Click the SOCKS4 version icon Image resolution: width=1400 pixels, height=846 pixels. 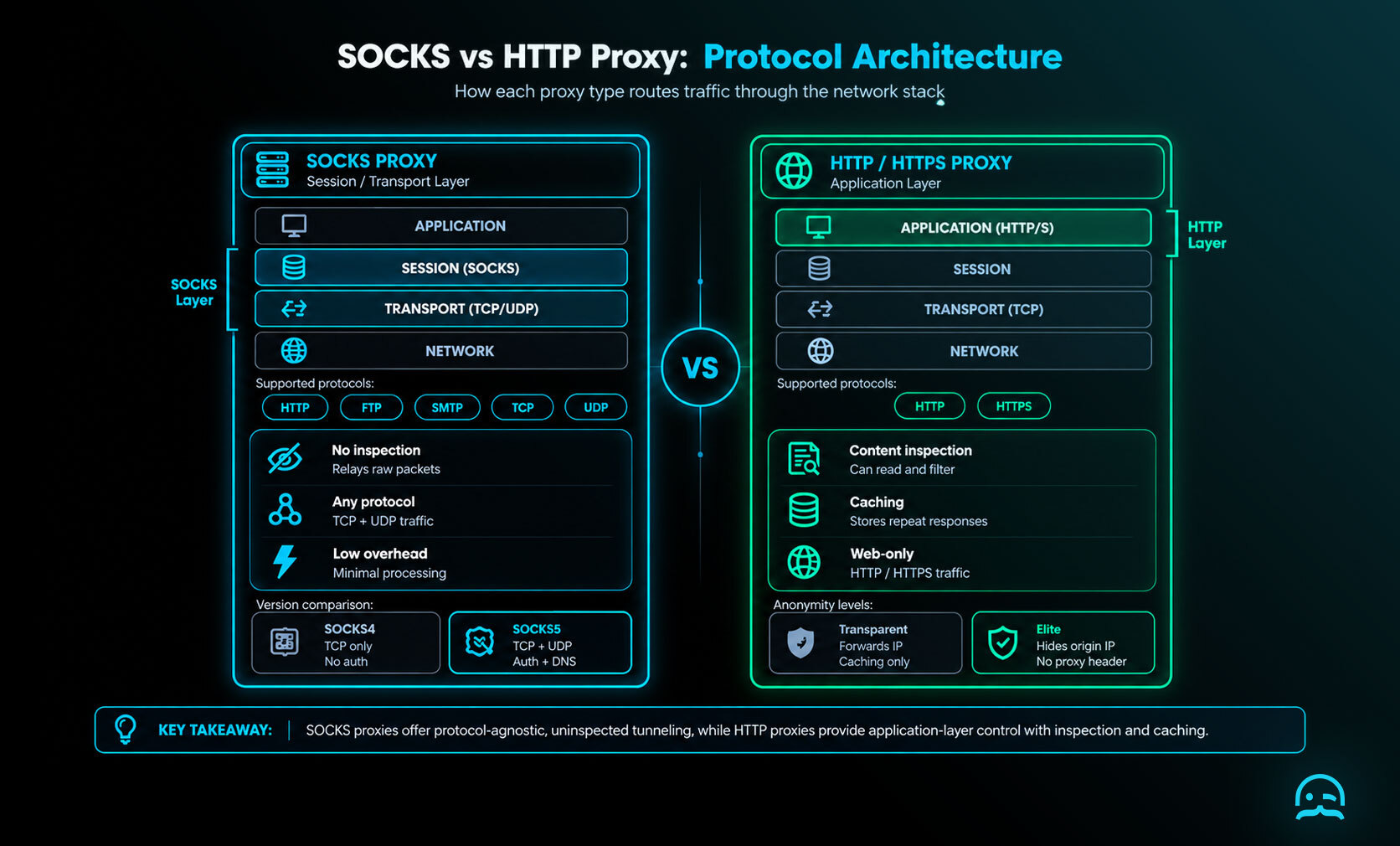pyautogui.click(x=285, y=642)
